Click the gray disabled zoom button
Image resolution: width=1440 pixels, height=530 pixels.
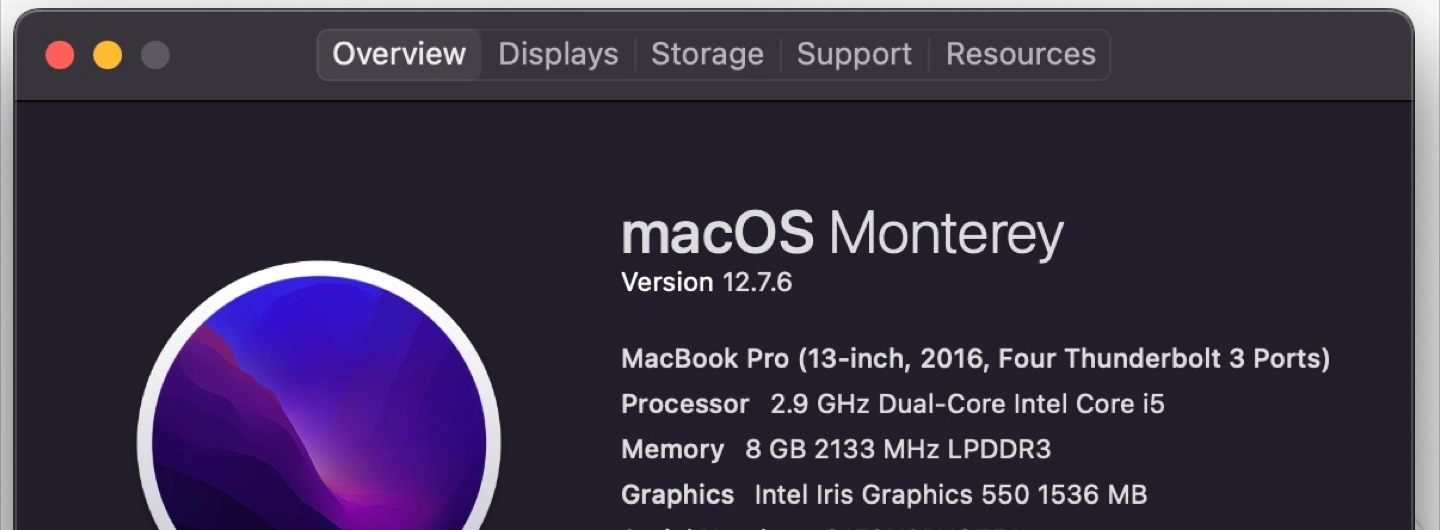click(155, 55)
